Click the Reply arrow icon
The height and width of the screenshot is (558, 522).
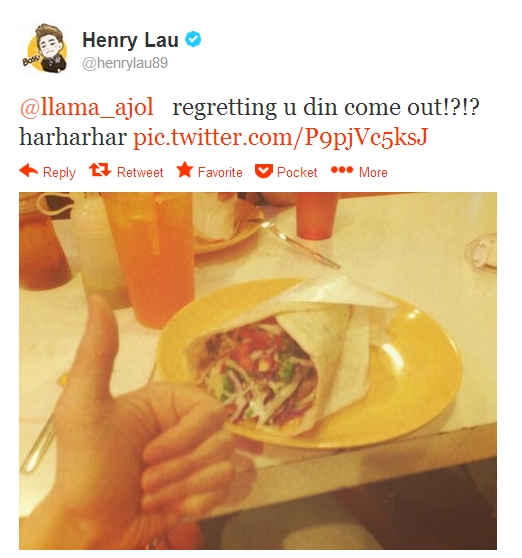(x=28, y=170)
